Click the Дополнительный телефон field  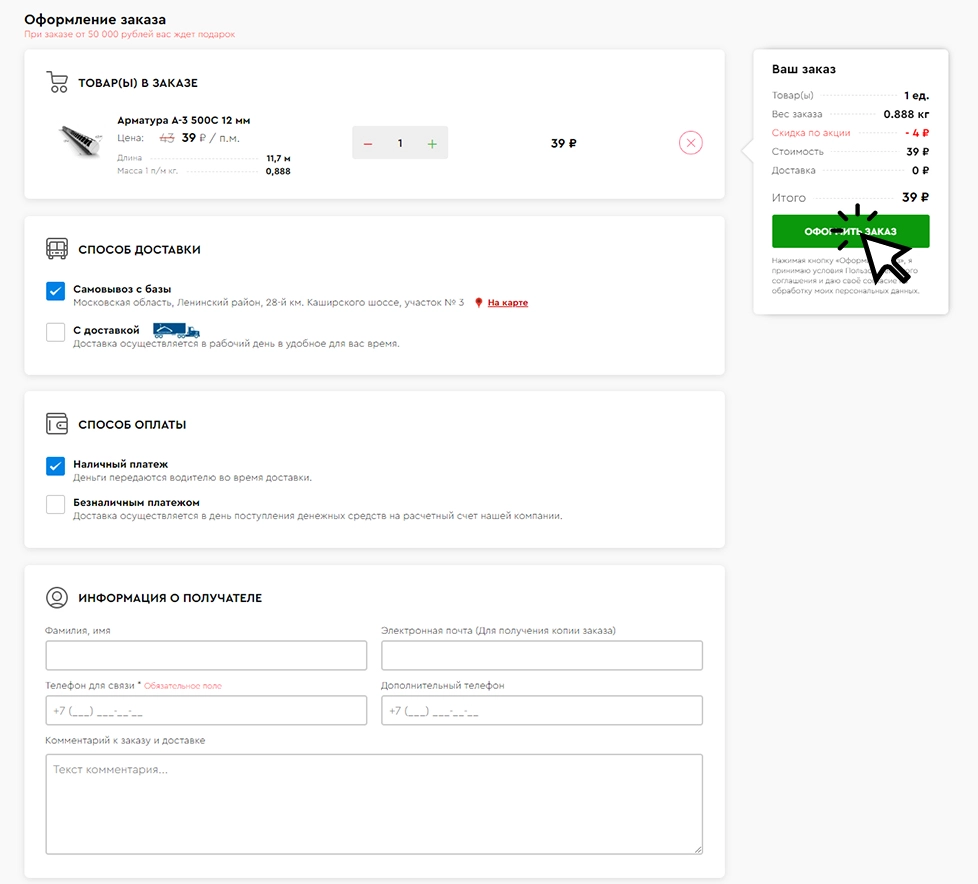542,710
